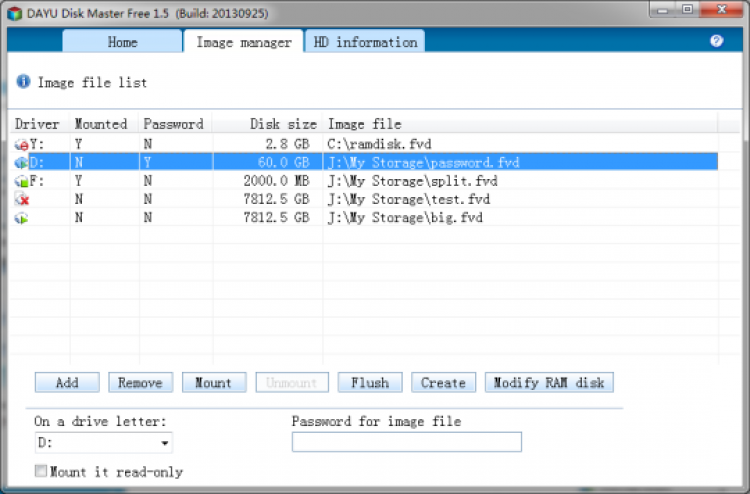This screenshot has height=494, width=750.
Task: Maximize the Disk Master window
Action: click(x=687, y=10)
